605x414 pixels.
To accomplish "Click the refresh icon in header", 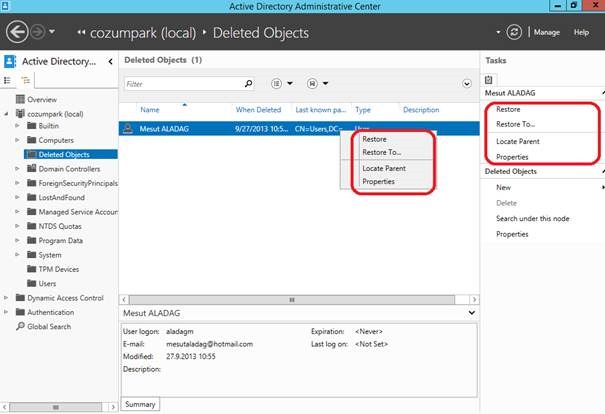I will (514, 32).
